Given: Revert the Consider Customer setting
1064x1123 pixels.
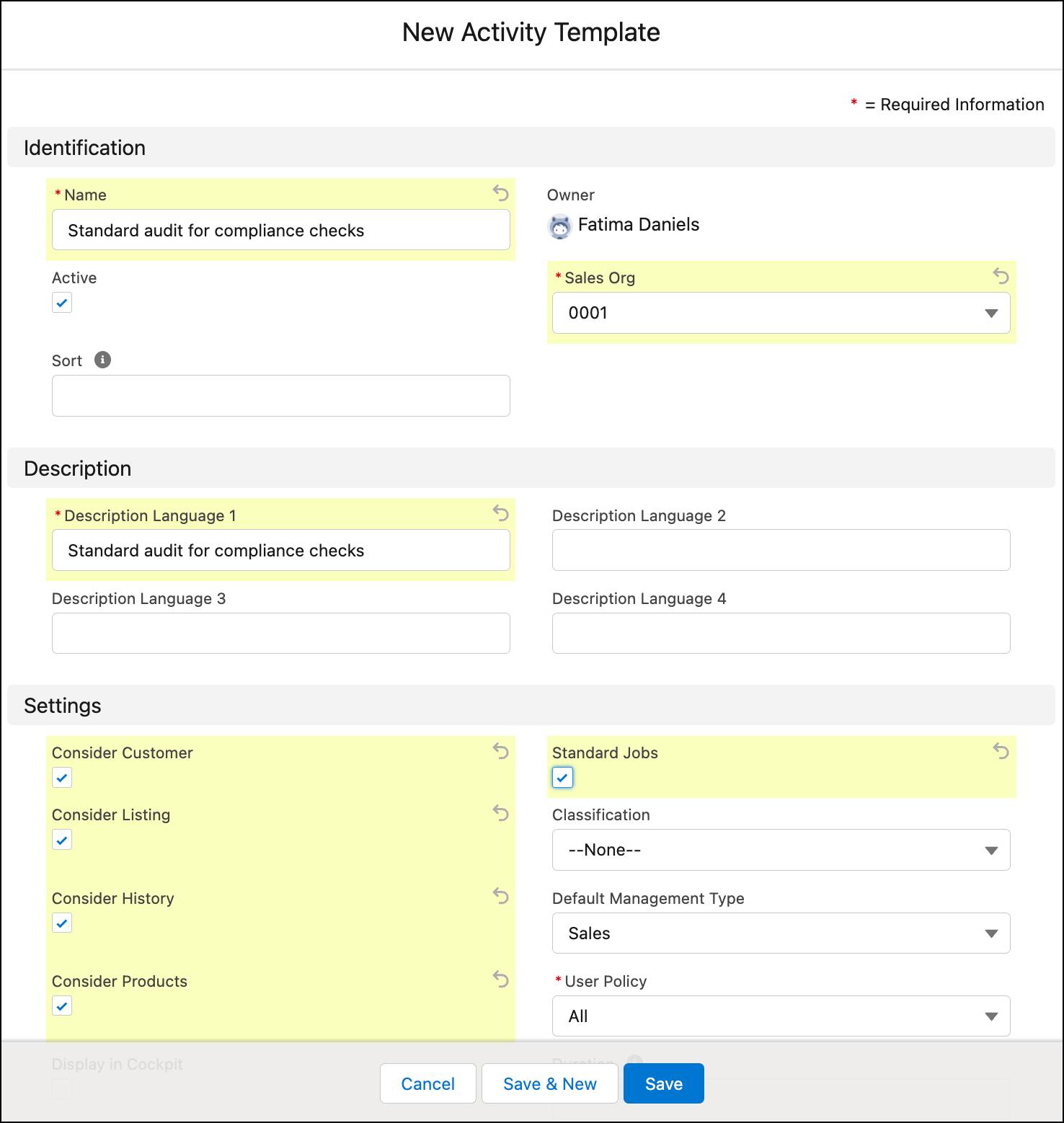Looking at the screenshot, I should (x=500, y=752).
